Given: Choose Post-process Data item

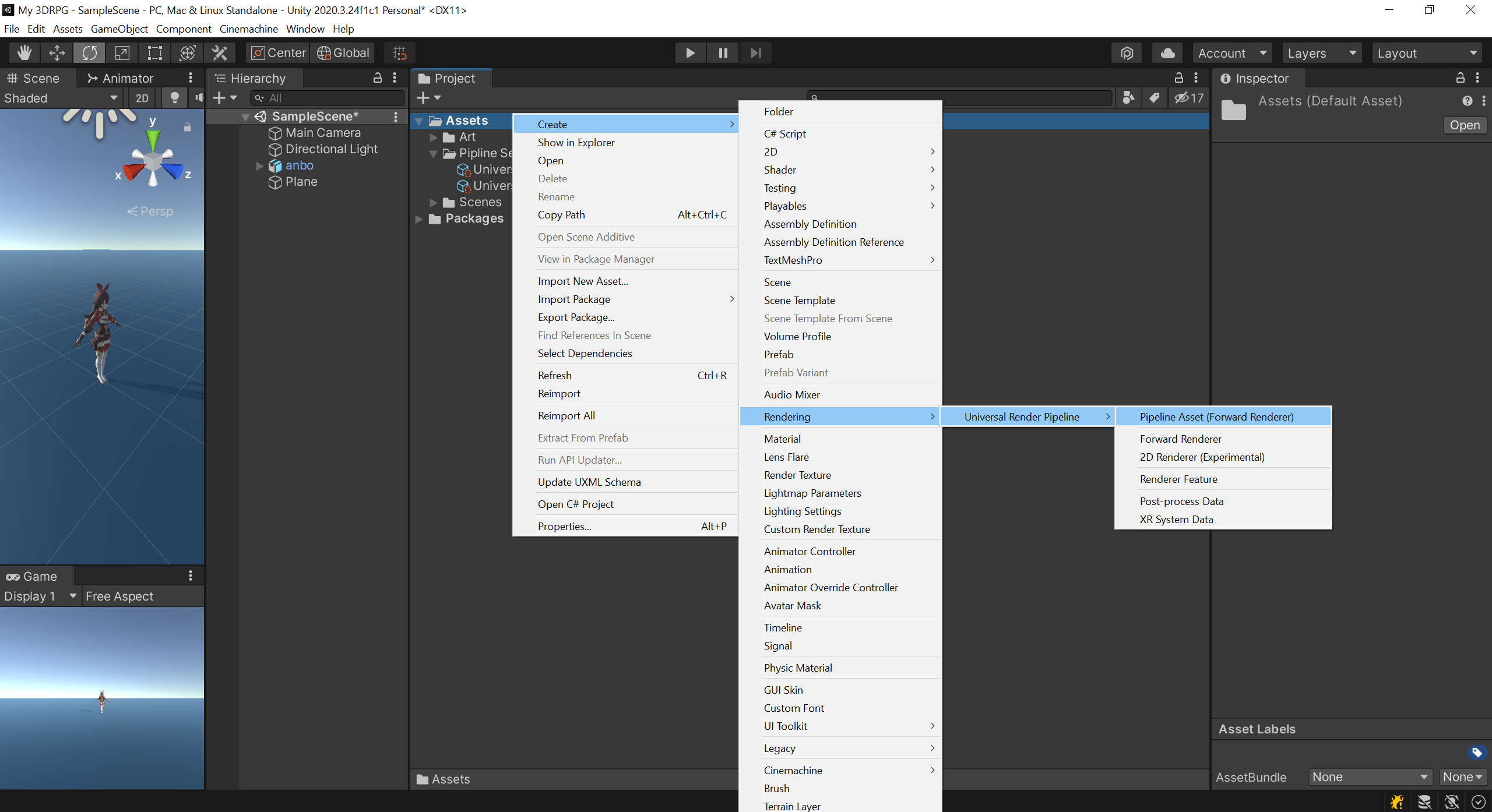Looking at the screenshot, I should pos(1223,501).
